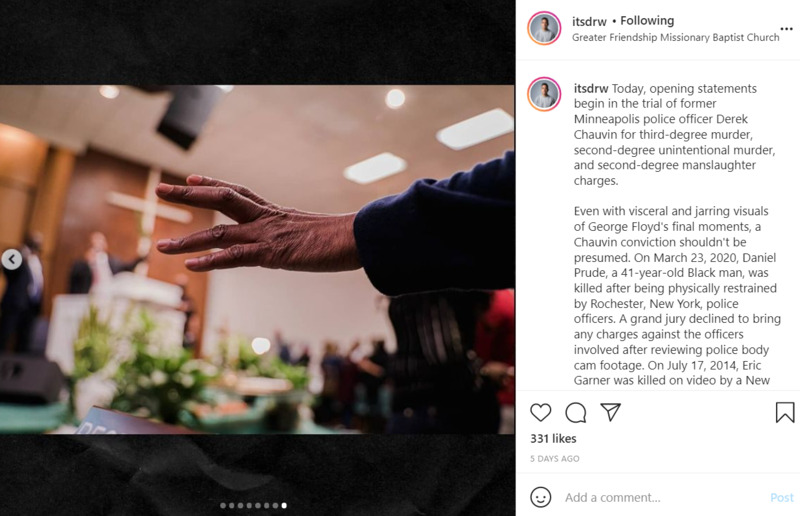The height and width of the screenshot is (516, 800).
Task: Open more options three-dot menu
Action: click(786, 29)
